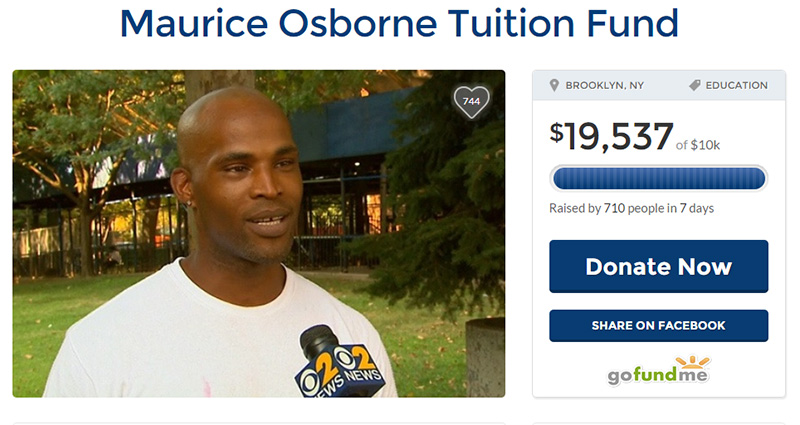The image size is (800, 425).
Task: Click the Donate Now button
Action: point(658,266)
